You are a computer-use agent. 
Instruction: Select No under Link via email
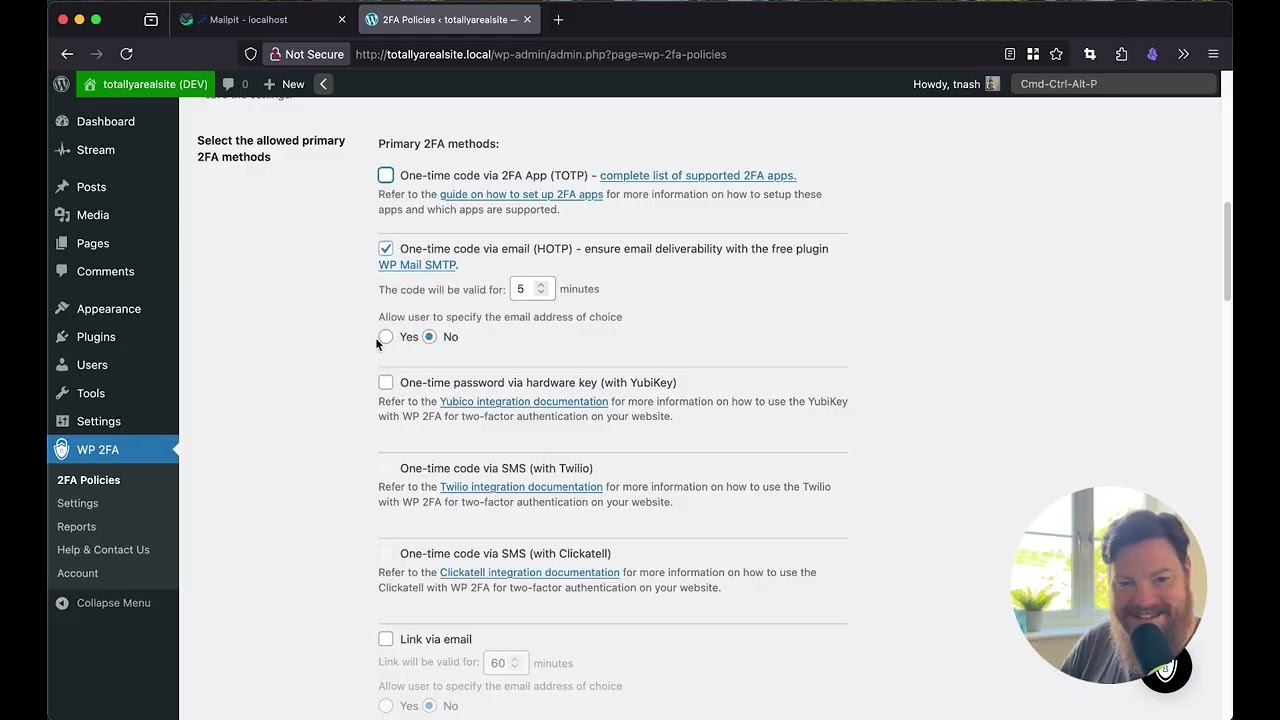(429, 706)
